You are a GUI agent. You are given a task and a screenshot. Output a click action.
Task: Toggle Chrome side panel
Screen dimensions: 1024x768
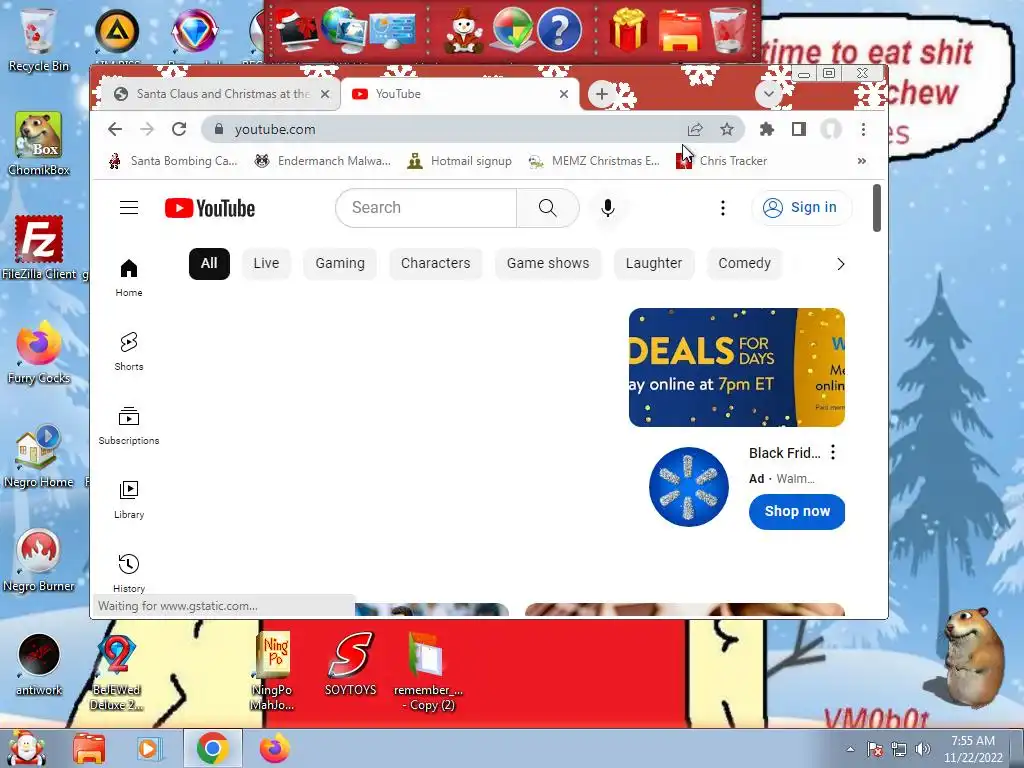point(798,129)
